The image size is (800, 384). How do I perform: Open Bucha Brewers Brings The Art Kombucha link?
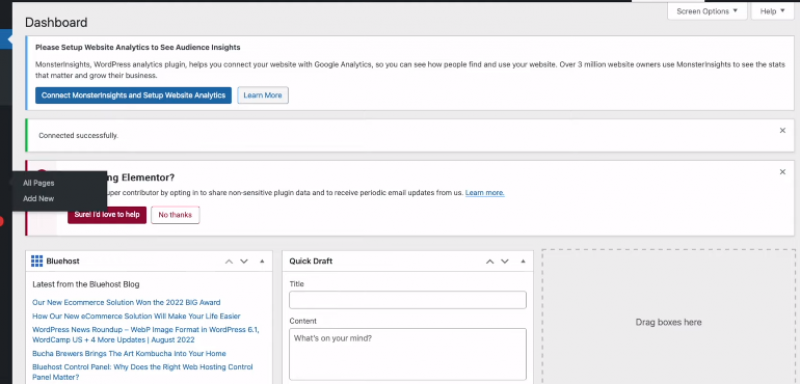[x=129, y=353]
